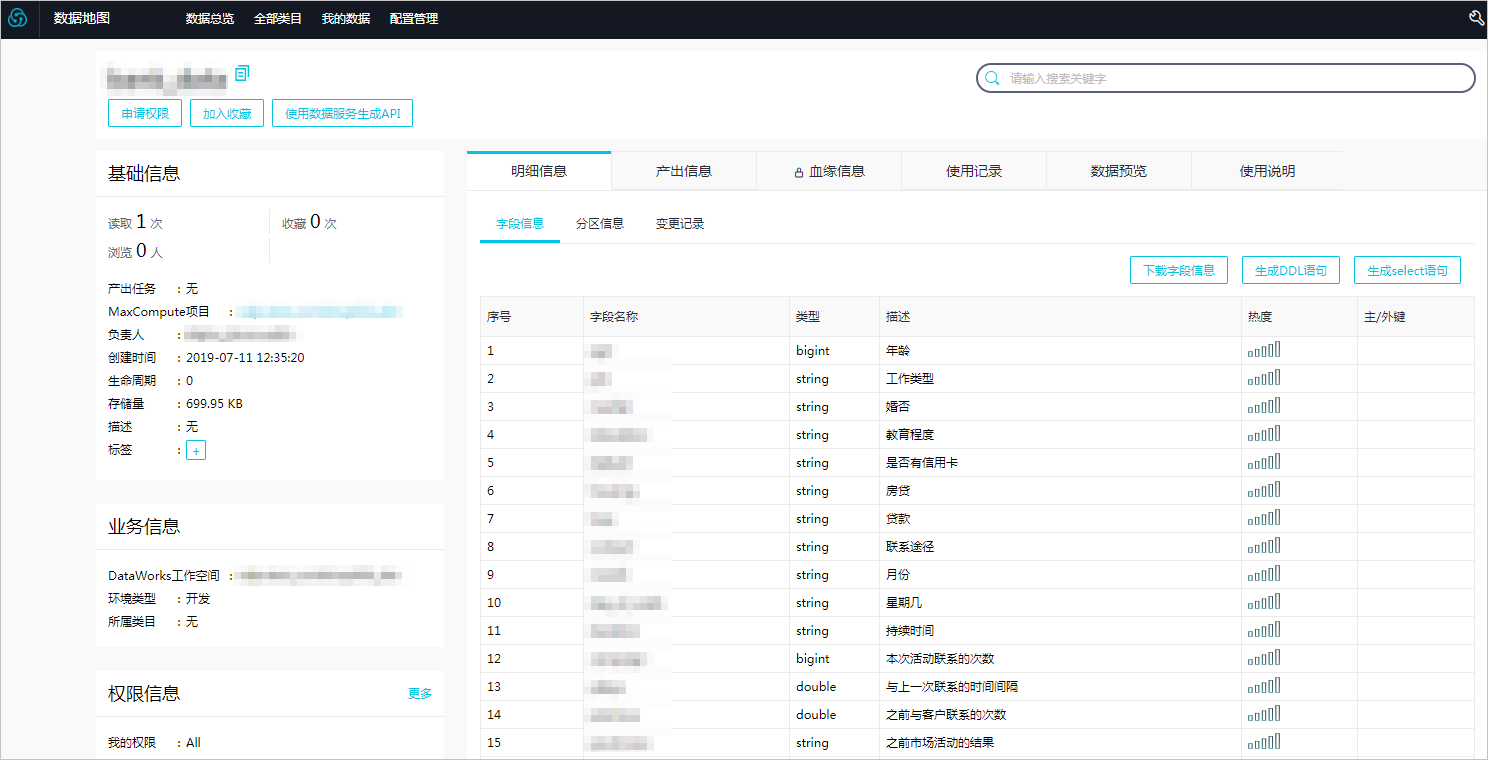Click heat bars icon for 是否有信用卡 row
This screenshot has height=760, width=1488.
point(1264,463)
